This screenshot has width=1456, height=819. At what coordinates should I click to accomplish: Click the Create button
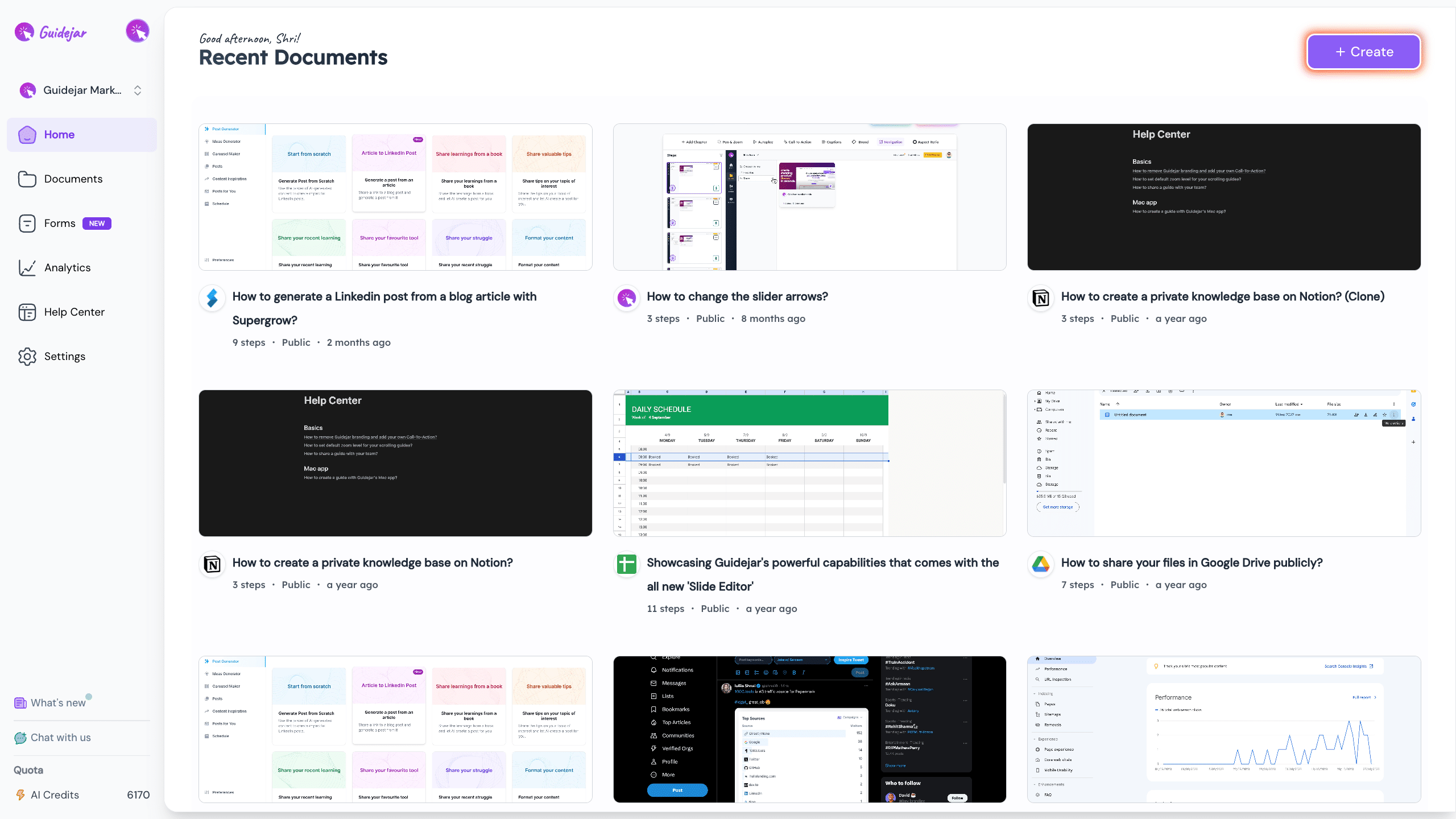coord(1363,52)
